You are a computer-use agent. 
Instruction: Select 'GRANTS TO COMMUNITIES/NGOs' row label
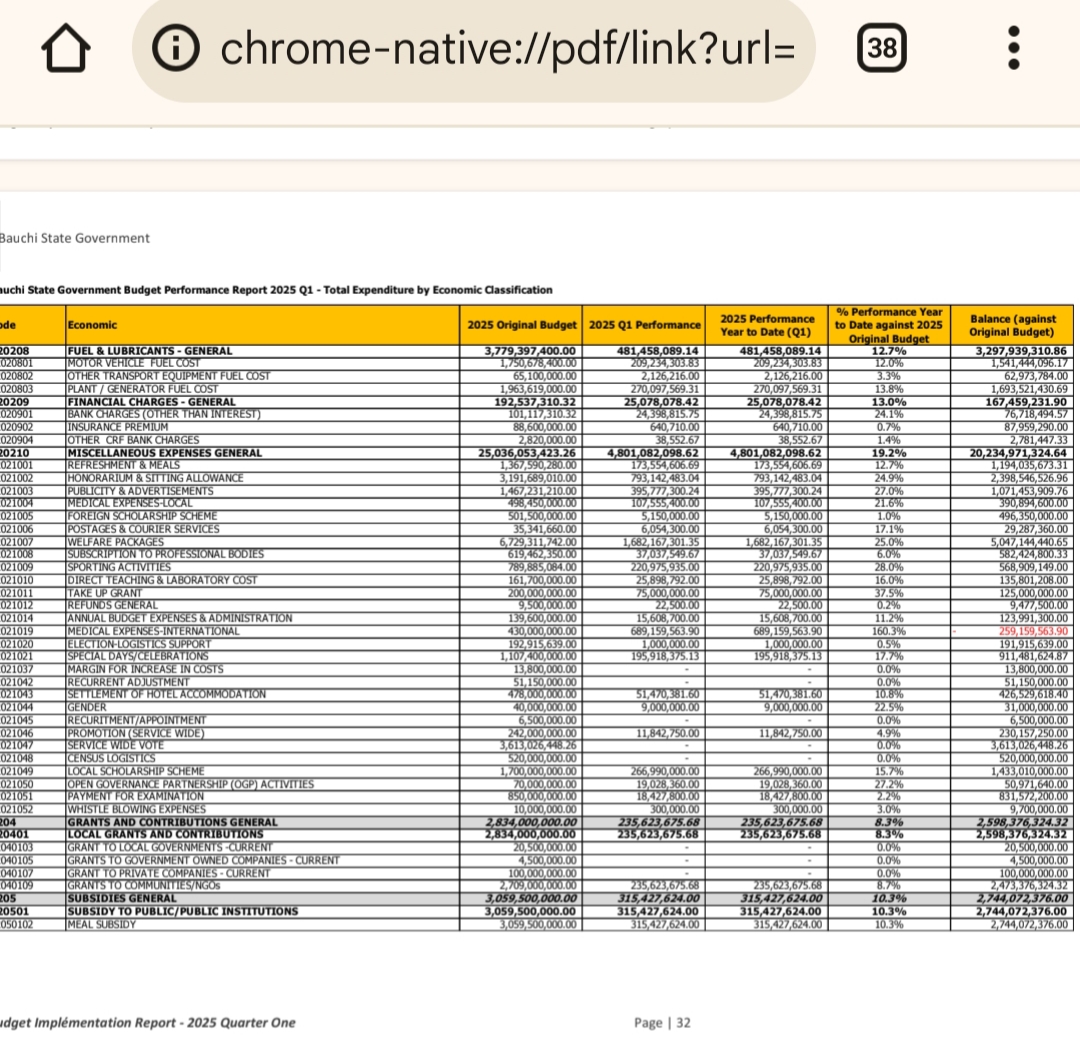143,886
